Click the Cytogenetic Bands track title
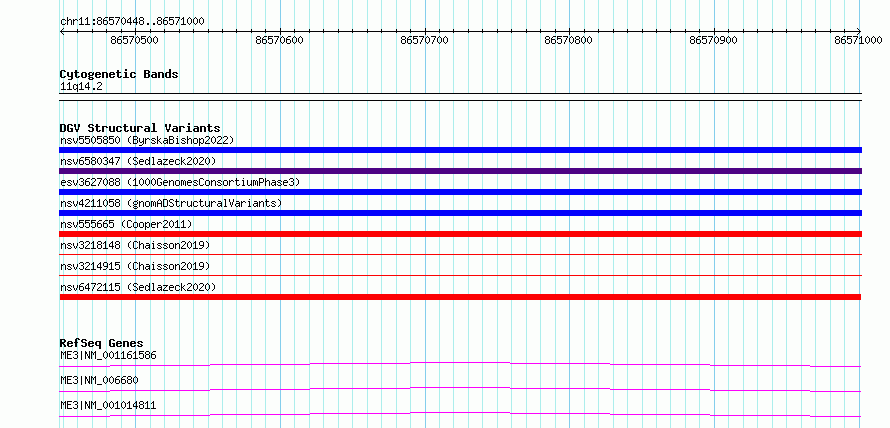 click(119, 74)
